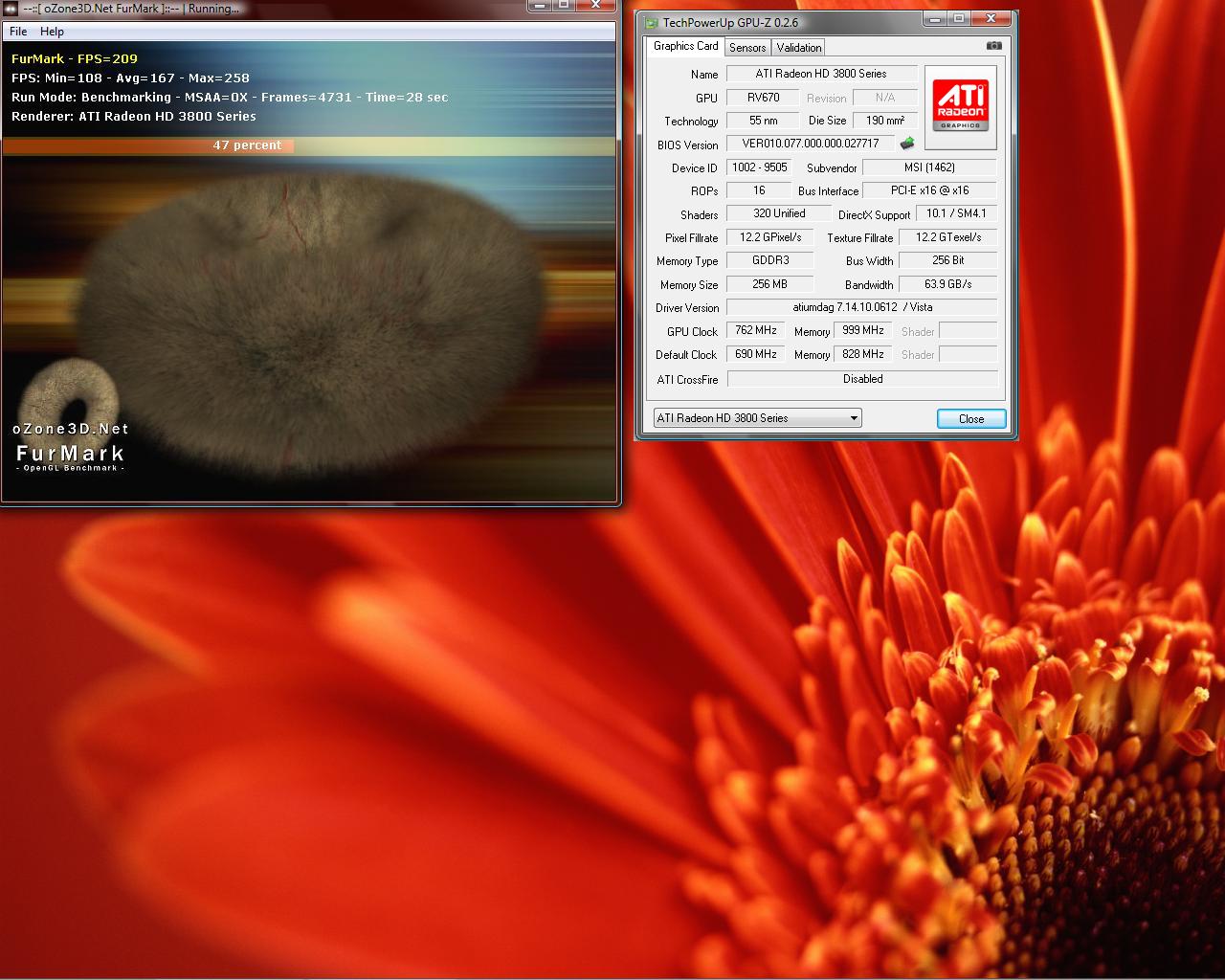Switch to the Sensors tab
This screenshot has width=1225, height=980.
747,47
